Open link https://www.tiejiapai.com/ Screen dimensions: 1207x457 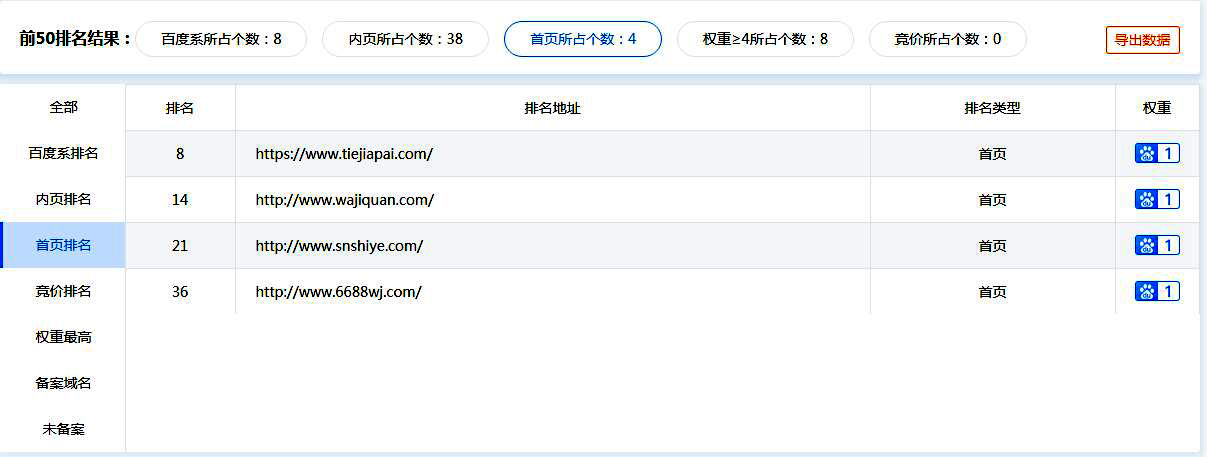pos(344,154)
